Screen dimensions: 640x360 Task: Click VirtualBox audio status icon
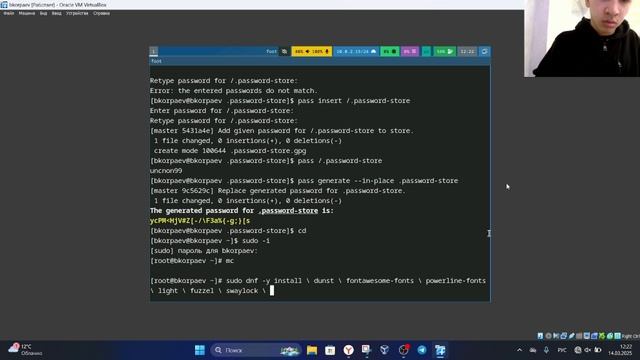pos(556,336)
